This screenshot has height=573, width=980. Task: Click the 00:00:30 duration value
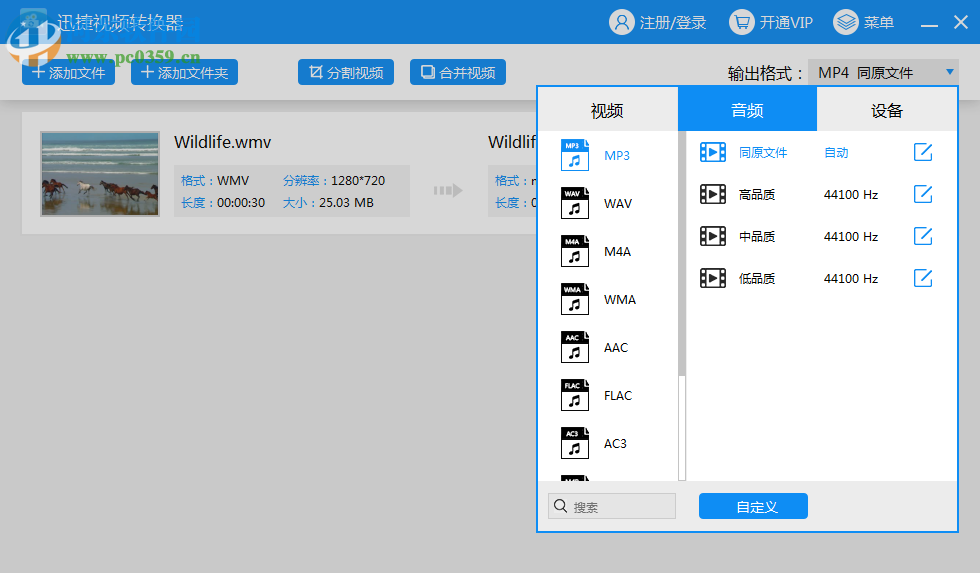pos(241,202)
